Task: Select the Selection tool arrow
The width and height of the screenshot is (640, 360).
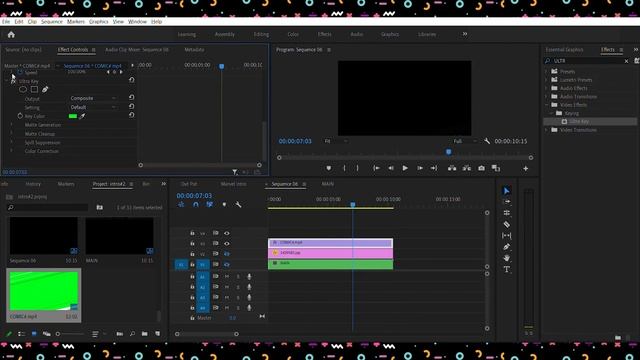Action: [507, 191]
